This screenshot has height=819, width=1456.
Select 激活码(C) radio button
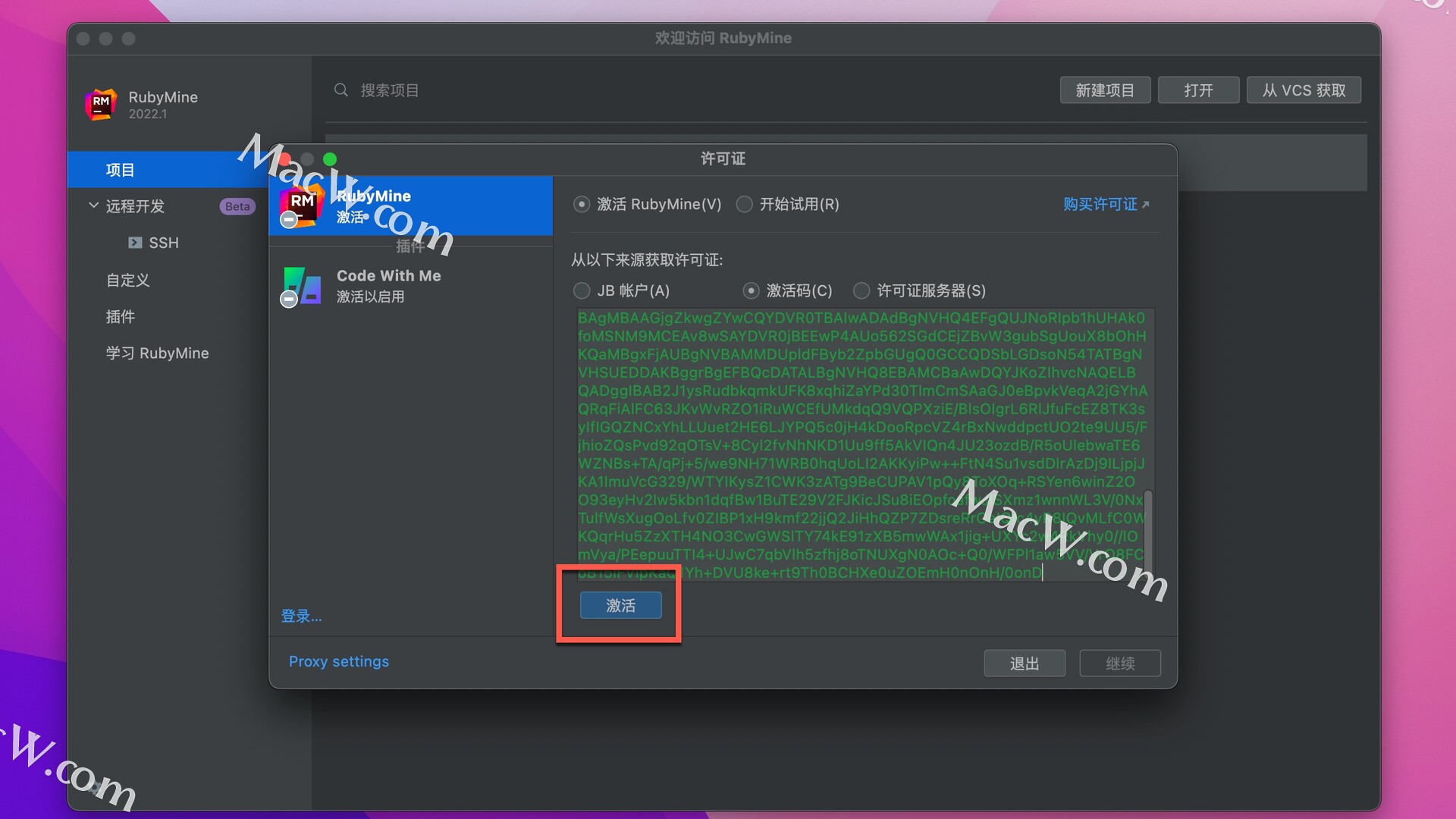[x=751, y=291]
